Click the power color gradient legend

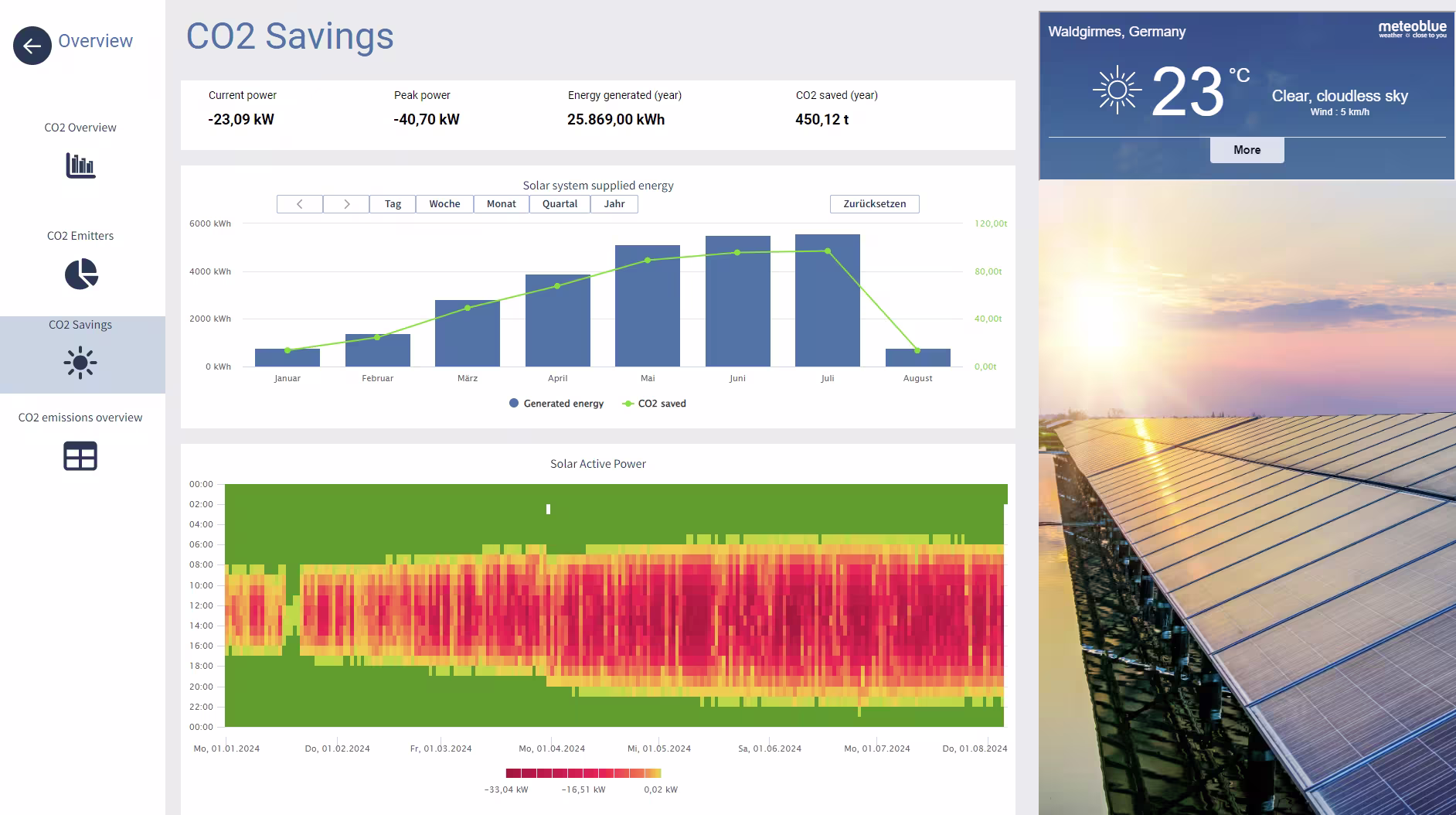[583, 772]
